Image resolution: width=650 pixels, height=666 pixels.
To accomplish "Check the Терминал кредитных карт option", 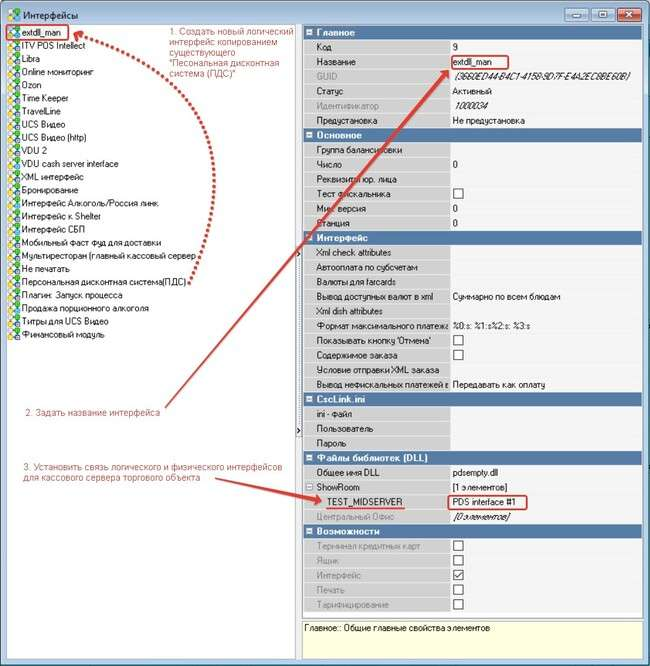I will pos(459,546).
